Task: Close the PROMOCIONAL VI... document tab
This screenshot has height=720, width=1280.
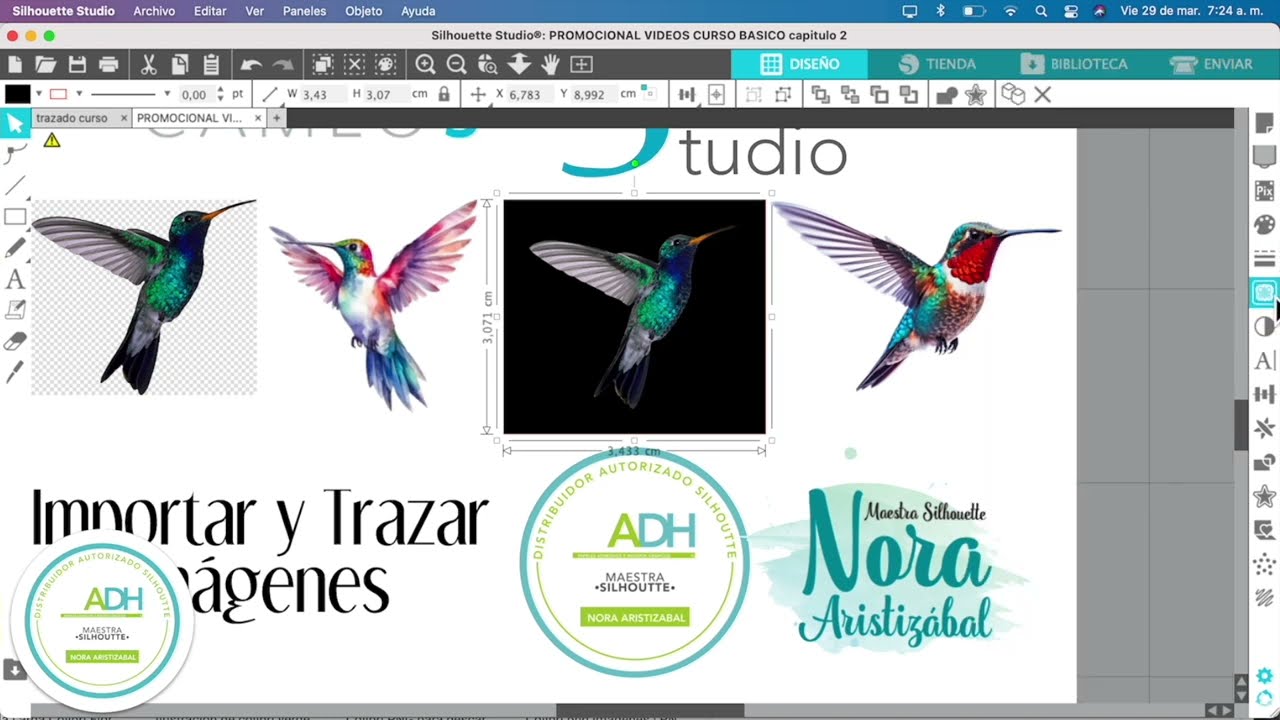Action: 257,118
